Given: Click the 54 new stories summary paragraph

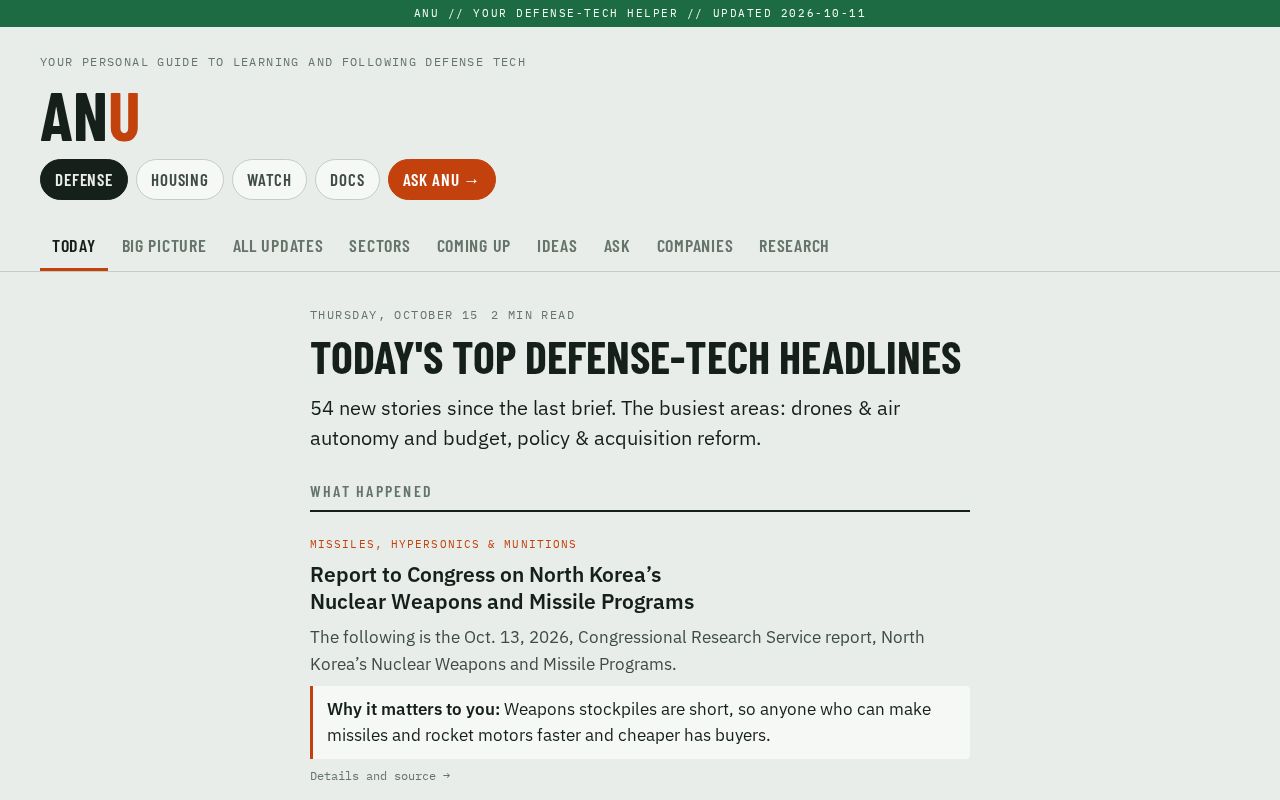Looking at the screenshot, I should click(605, 423).
